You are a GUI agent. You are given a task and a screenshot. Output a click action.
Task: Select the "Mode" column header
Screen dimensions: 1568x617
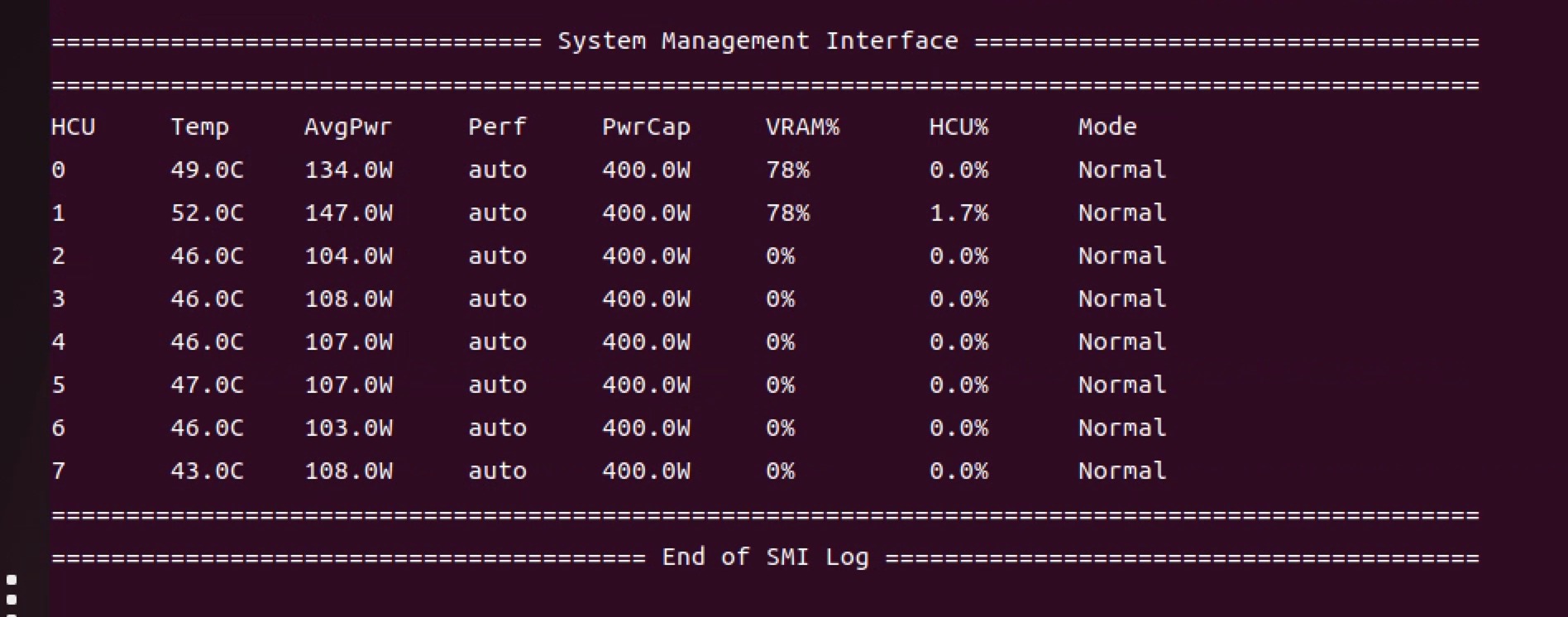click(x=1107, y=127)
